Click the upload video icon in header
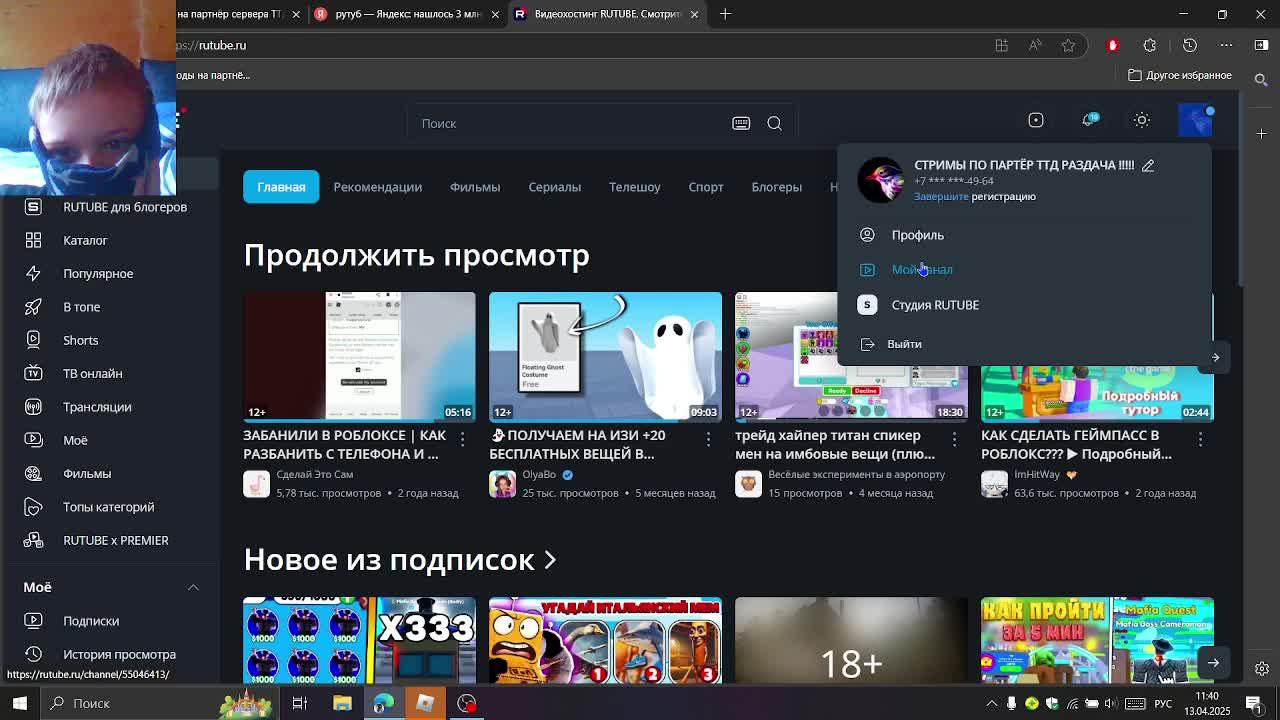This screenshot has width=1280, height=720. pos(1036,120)
